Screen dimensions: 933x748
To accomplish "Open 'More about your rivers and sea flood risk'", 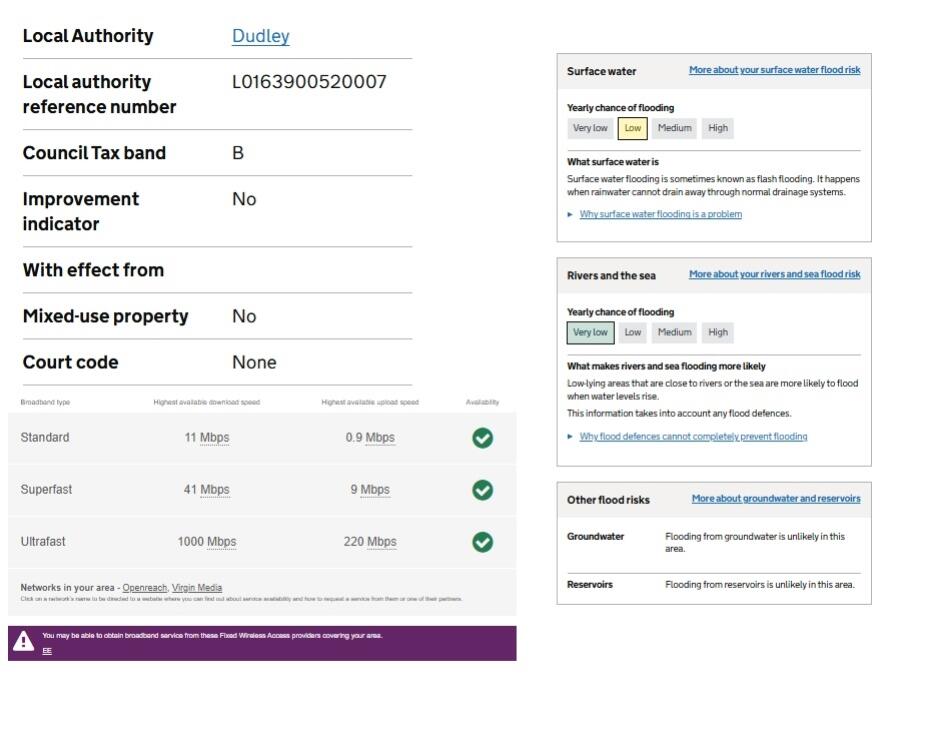I will pos(774,274).
